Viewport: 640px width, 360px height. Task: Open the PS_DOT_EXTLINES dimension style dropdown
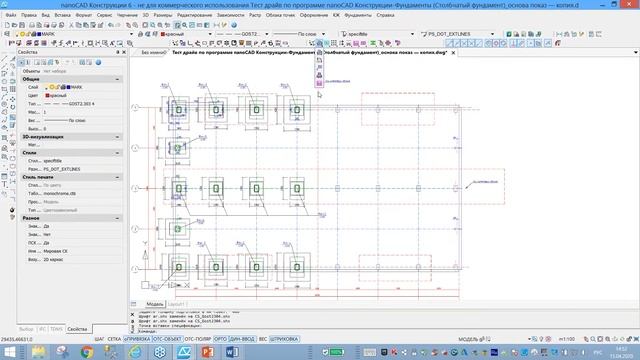coord(492,34)
